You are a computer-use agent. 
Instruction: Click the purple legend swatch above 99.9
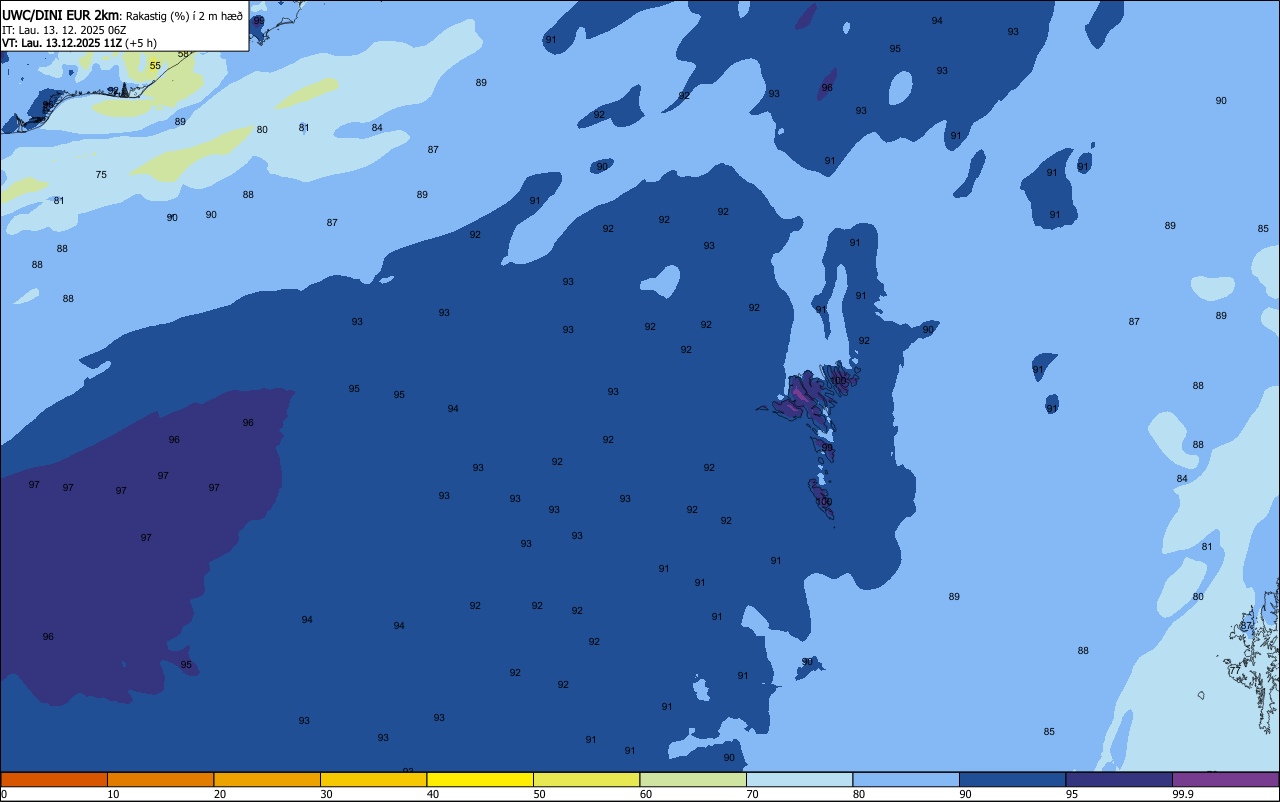(1225, 779)
